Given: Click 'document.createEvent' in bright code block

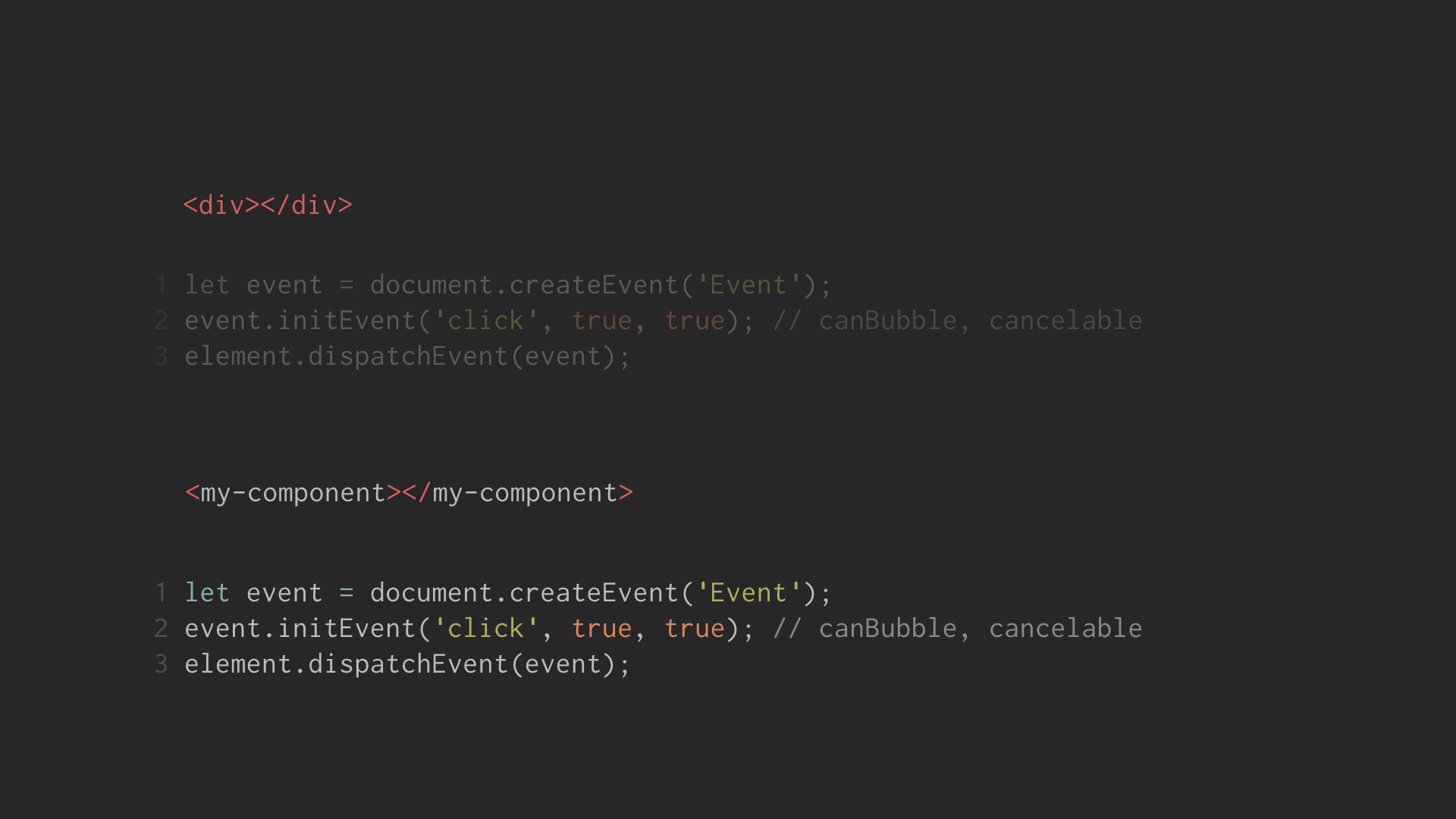Looking at the screenshot, I should 524,593.
